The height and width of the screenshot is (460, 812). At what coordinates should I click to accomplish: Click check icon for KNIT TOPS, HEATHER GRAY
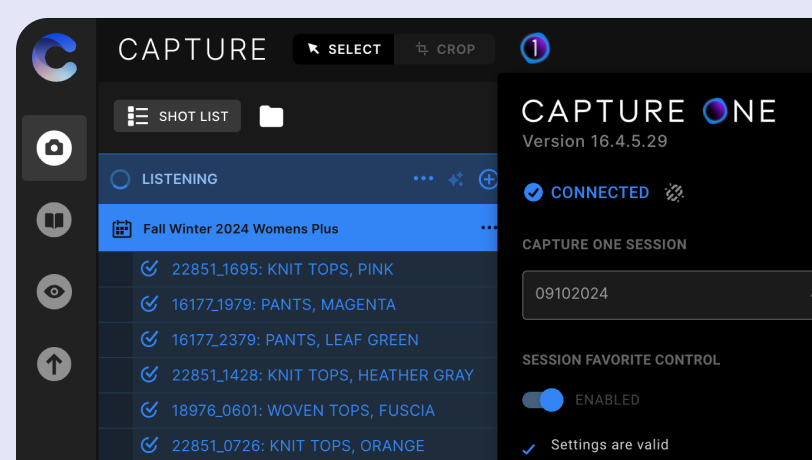(x=149, y=374)
